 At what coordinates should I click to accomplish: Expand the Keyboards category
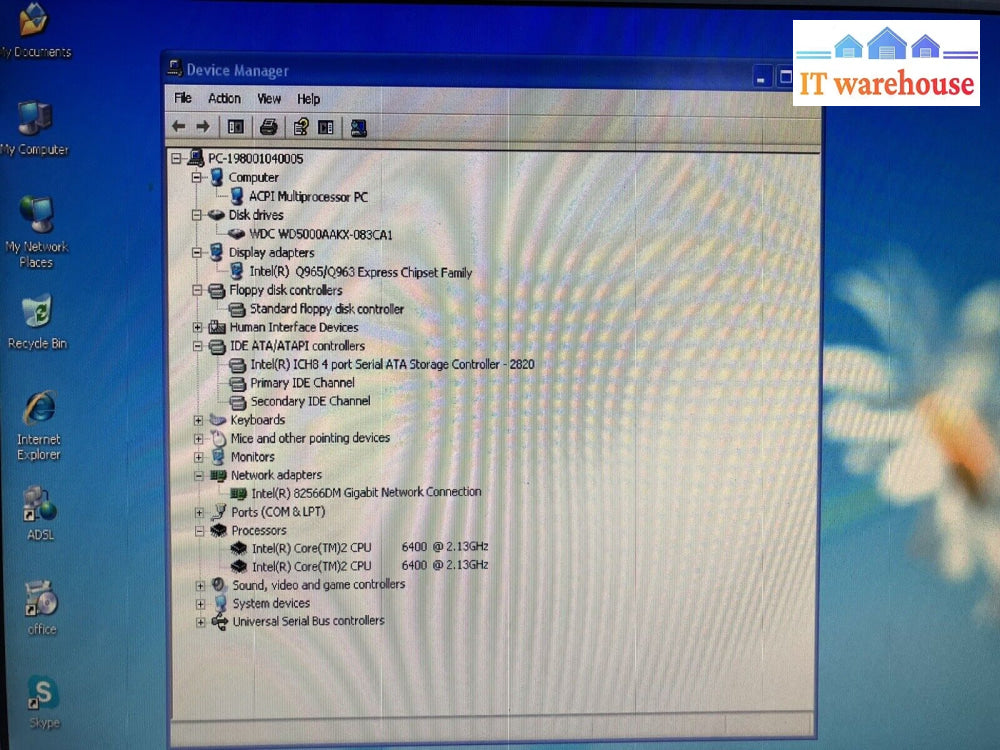(x=199, y=421)
